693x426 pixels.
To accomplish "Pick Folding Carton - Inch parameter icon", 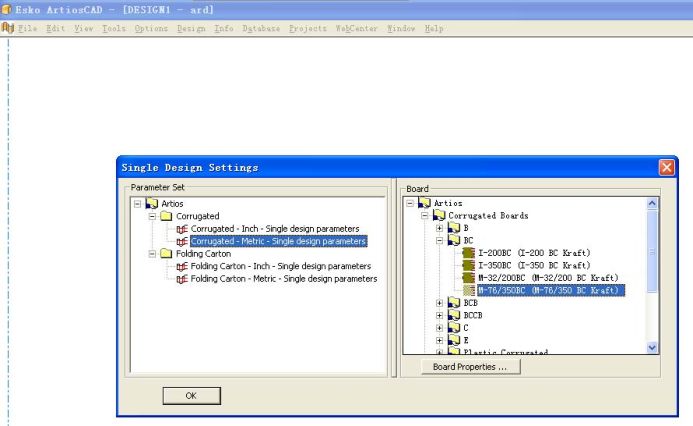I will 181,266.
